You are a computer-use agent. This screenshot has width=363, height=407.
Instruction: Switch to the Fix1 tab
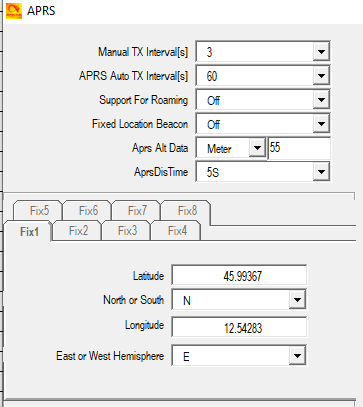(28, 231)
